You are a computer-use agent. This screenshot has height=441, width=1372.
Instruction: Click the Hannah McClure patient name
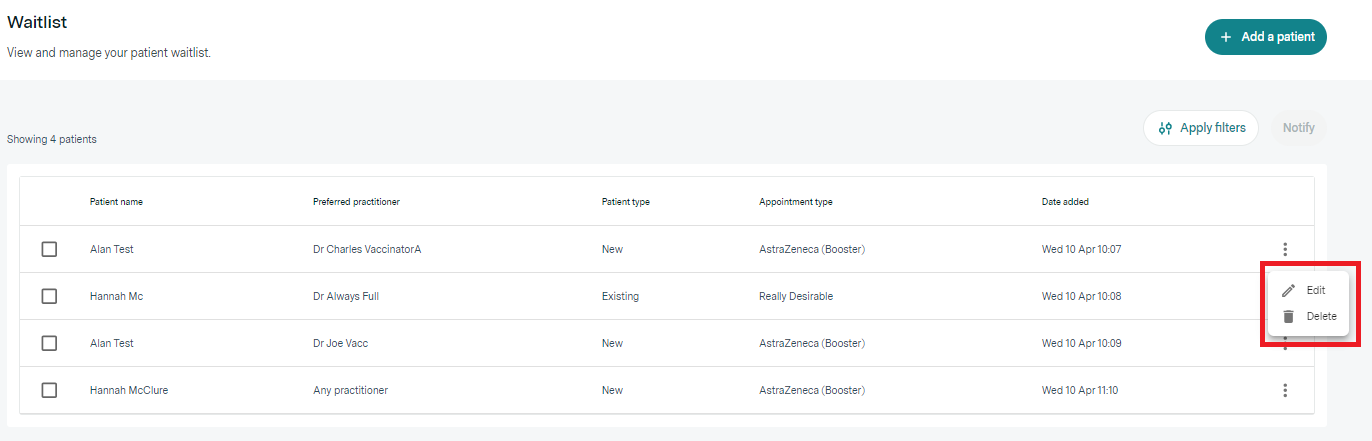coord(129,390)
